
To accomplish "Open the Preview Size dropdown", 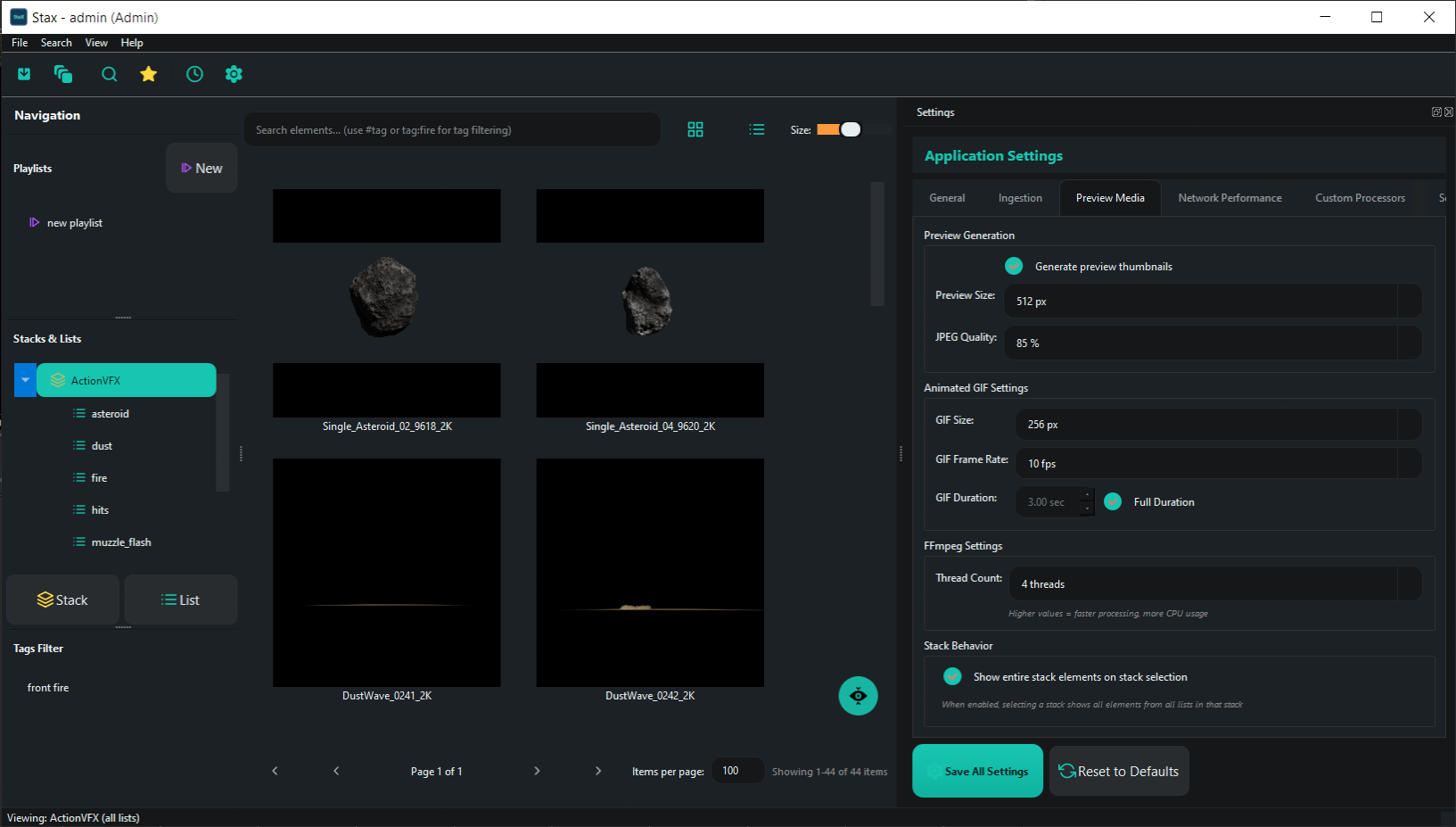I will pyautogui.click(x=1213, y=301).
